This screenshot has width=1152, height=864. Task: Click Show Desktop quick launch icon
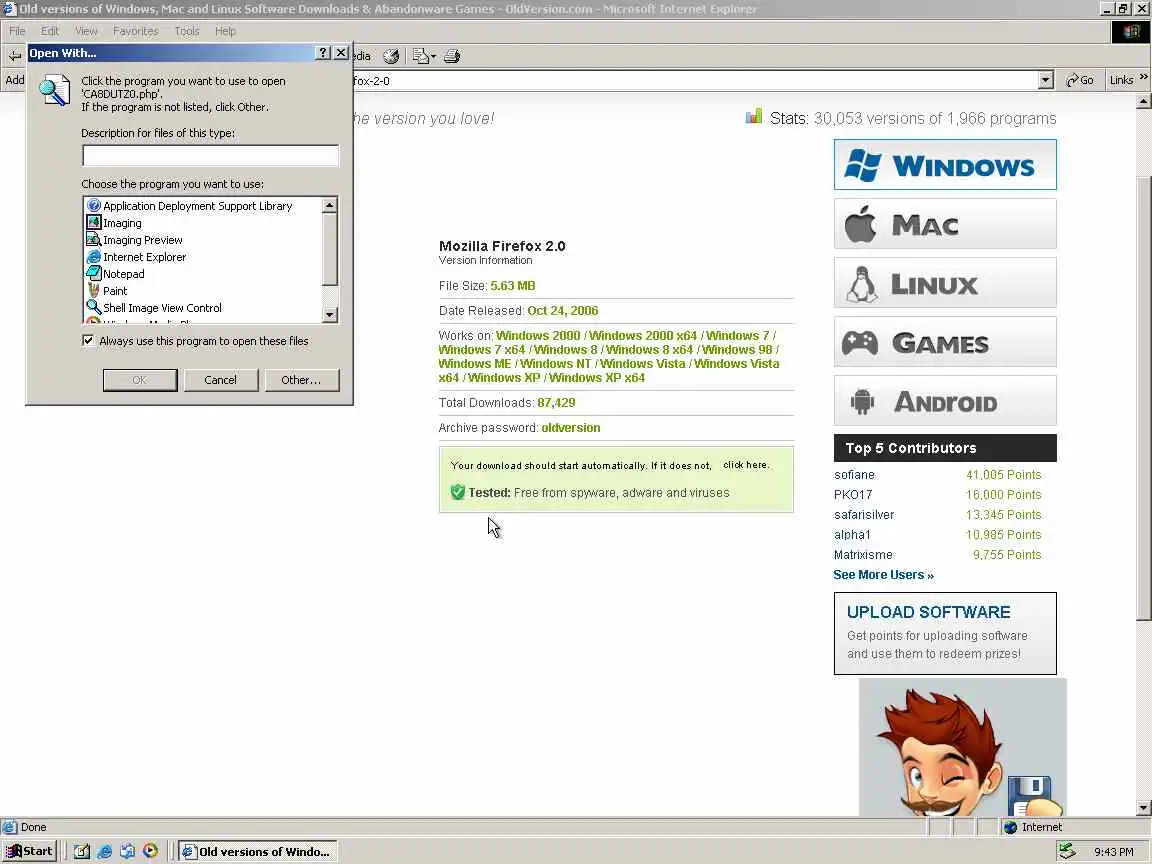pyautogui.click(x=82, y=851)
